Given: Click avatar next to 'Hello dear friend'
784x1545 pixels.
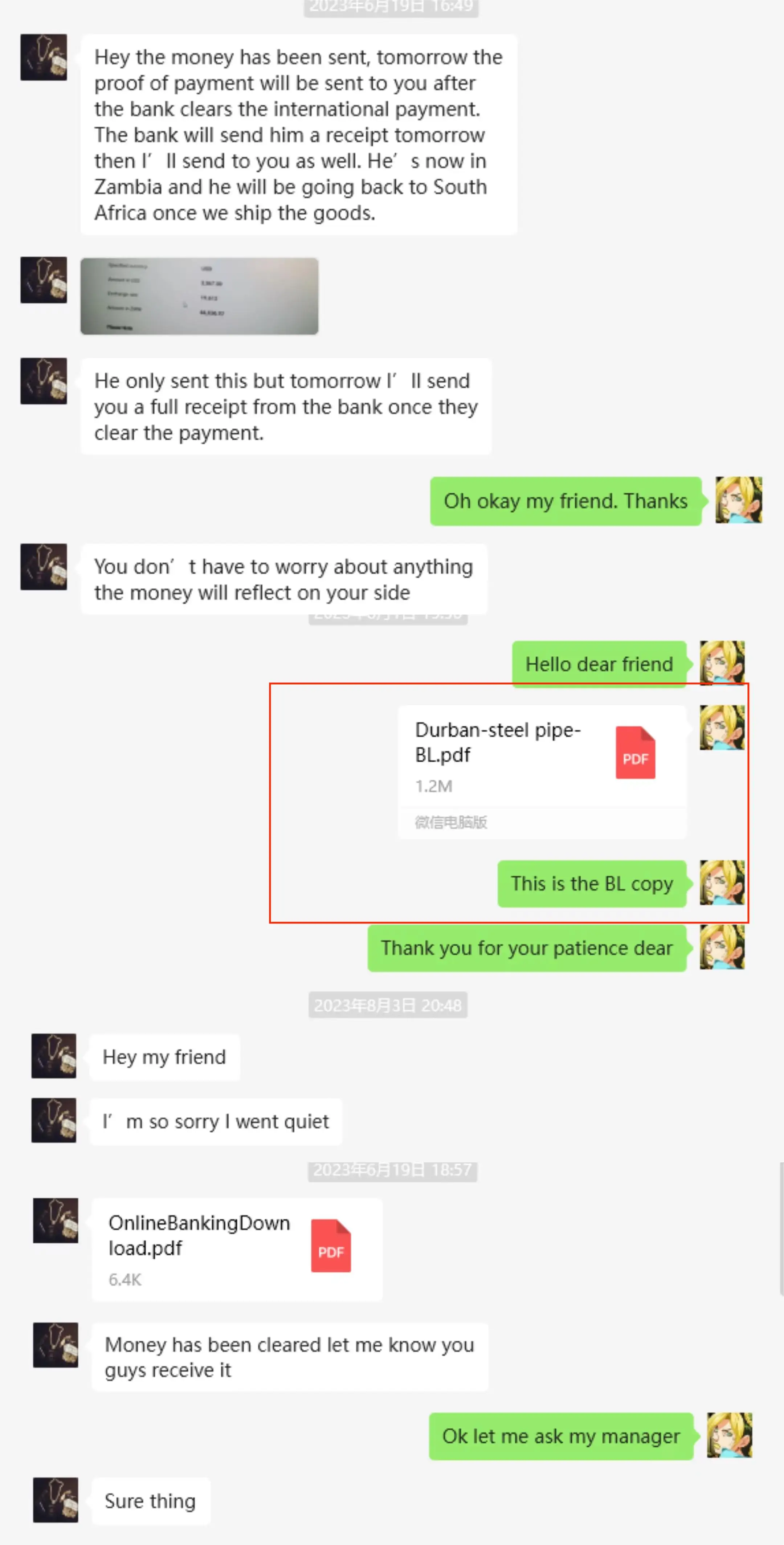Looking at the screenshot, I should 722,663.
